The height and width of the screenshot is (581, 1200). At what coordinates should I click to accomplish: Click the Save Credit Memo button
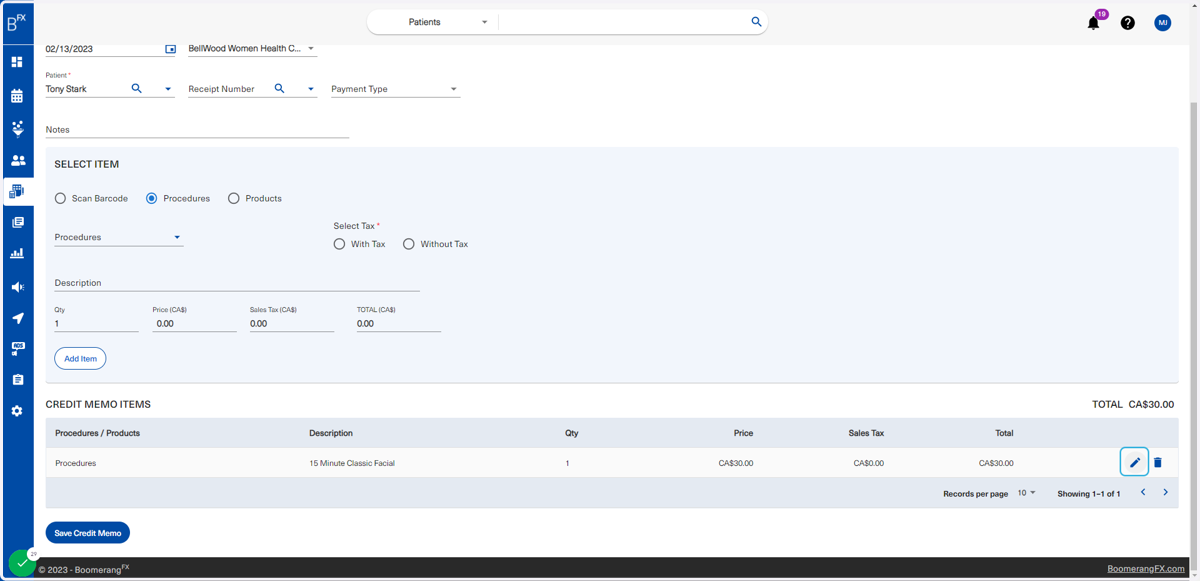(x=88, y=533)
